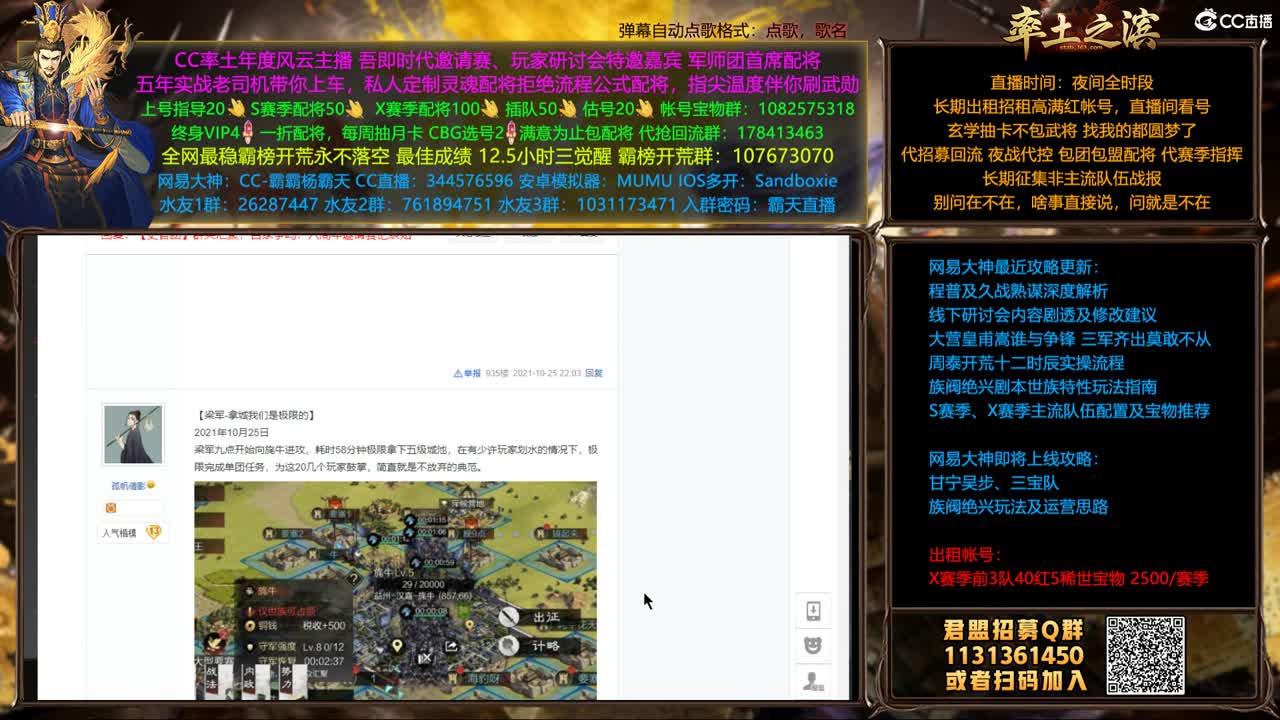Click the guide title starting 大营皇甫嵩谁与争锋

click(1069, 339)
